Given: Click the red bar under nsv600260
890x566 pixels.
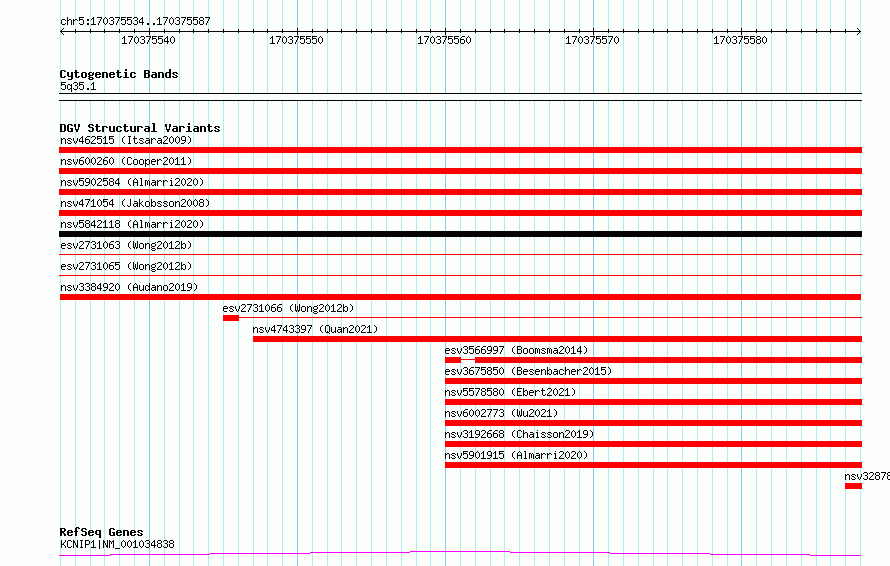Looking at the screenshot, I should click(x=460, y=171).
